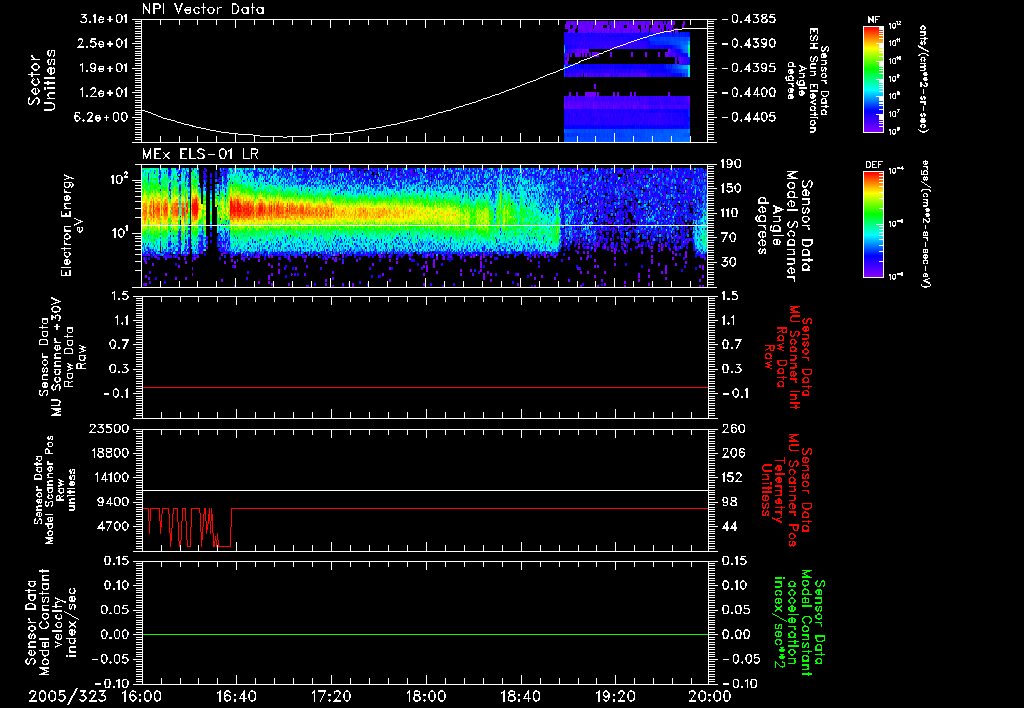Viewport: 1024px width, 708px height.
Task: Click the '23500' scanner position tick
Action: [108, 429]
